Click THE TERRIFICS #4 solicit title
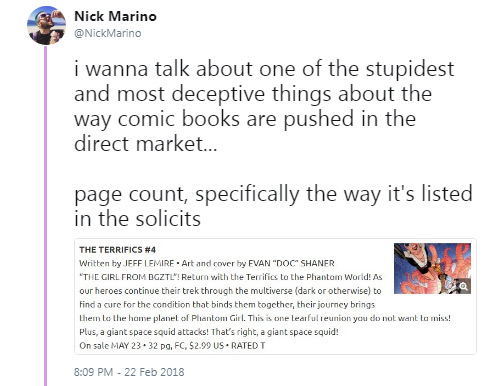Screen dimensions: 500x386 click(117, 250)
